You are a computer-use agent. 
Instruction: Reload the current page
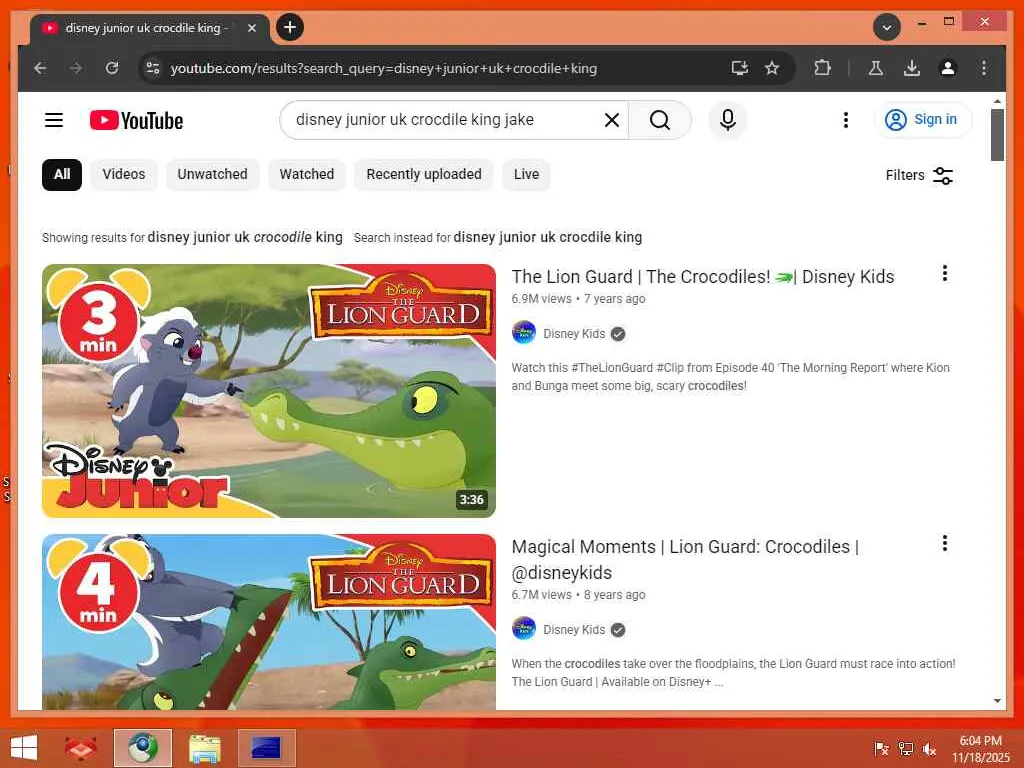pos(112,68)
